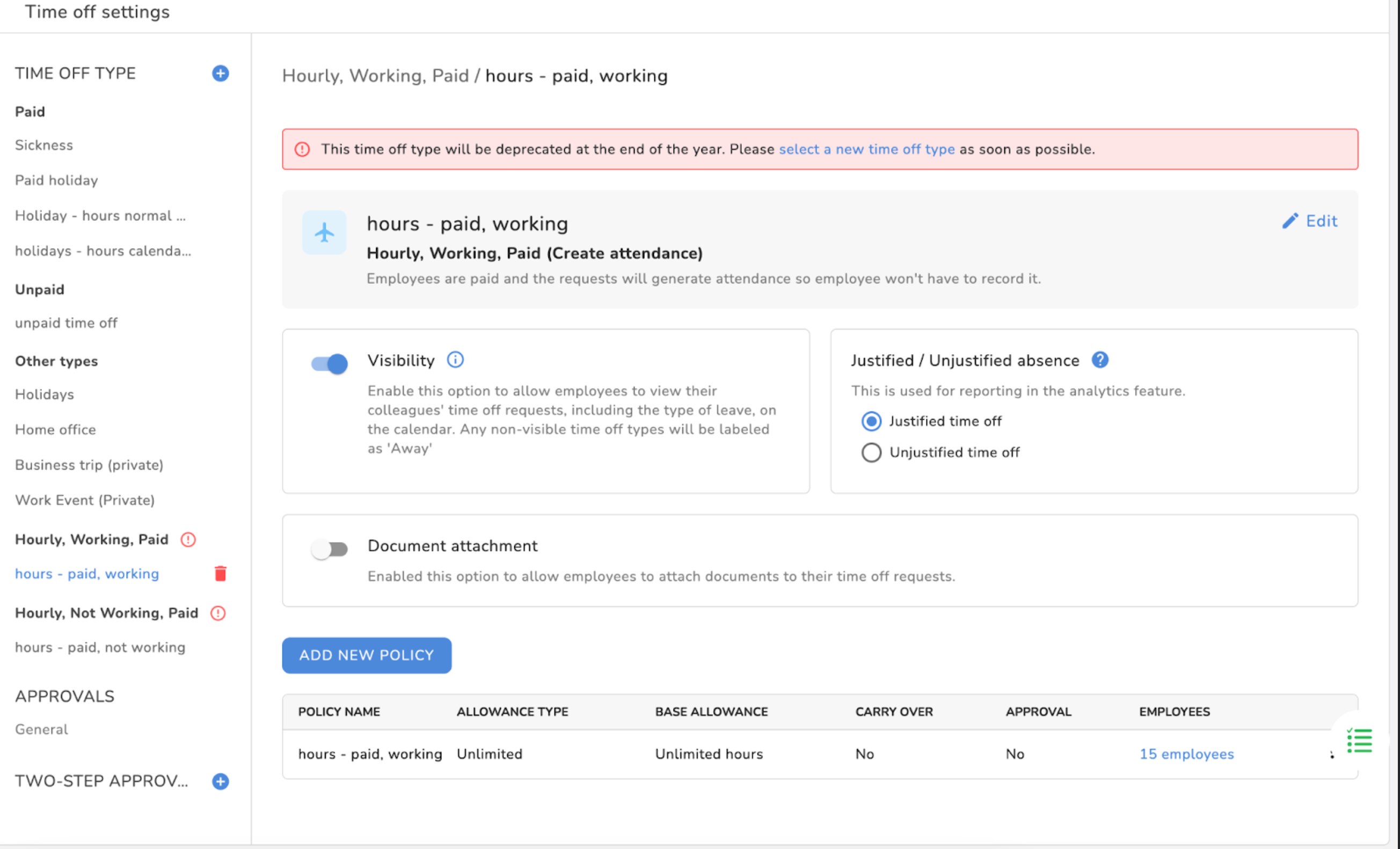This screenshot has width=1400, height=849.
Task: Open help icon for Justified/Unjustified absence
Action: point(1100,360)
